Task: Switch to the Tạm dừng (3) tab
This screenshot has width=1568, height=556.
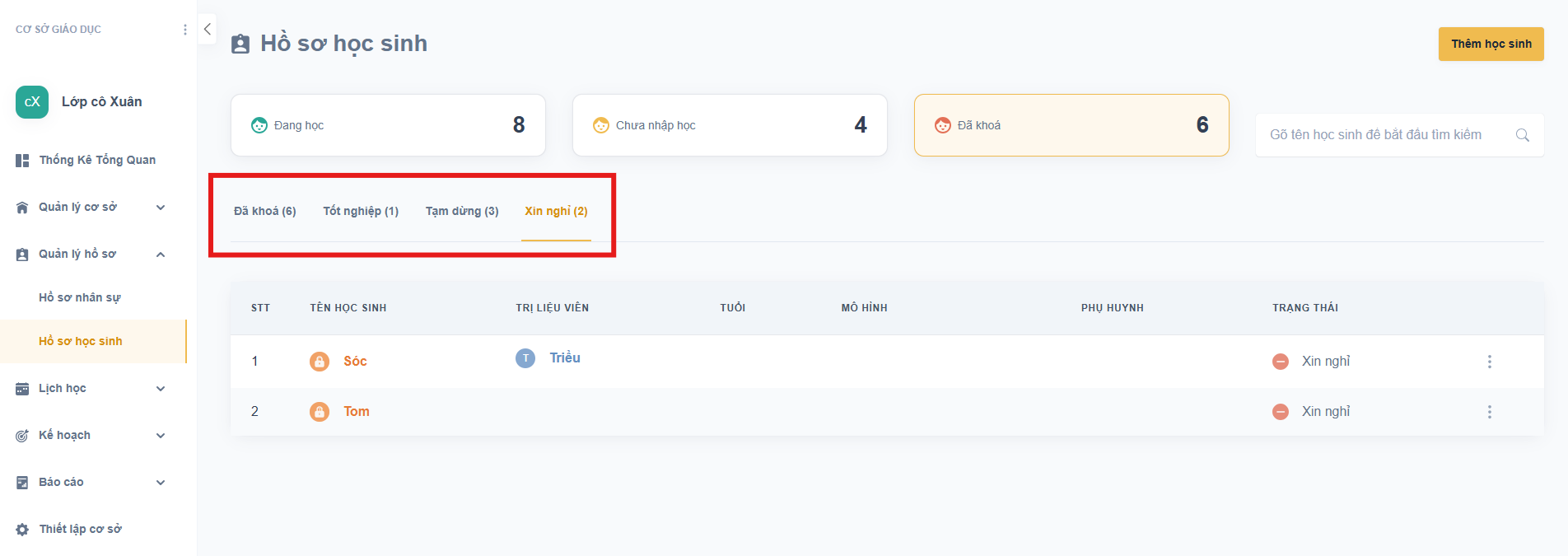Action: [462, 211]
